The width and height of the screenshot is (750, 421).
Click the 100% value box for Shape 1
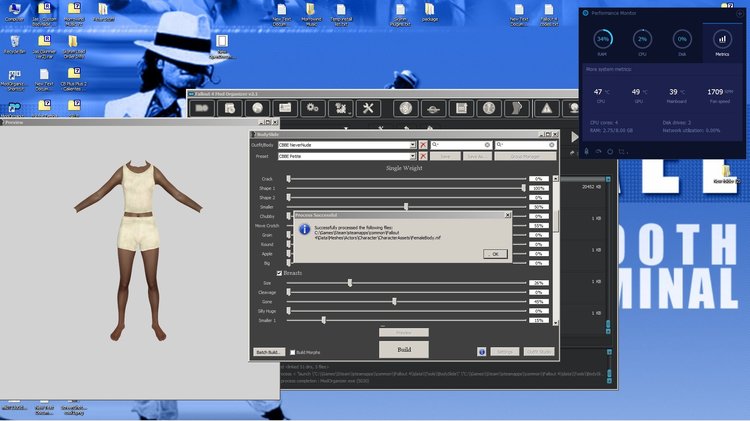coord(539,188)
